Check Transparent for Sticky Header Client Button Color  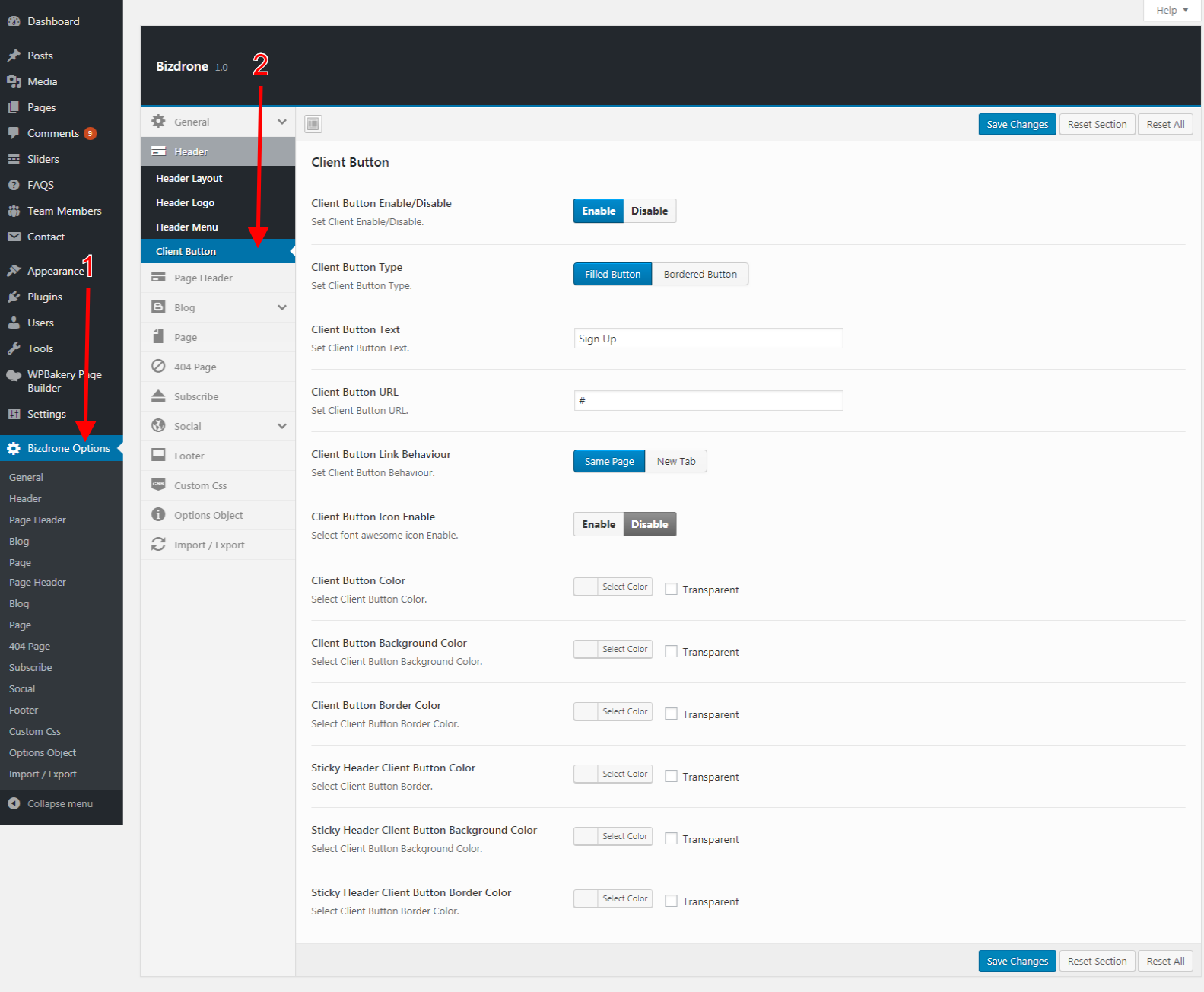coord(671,776)
